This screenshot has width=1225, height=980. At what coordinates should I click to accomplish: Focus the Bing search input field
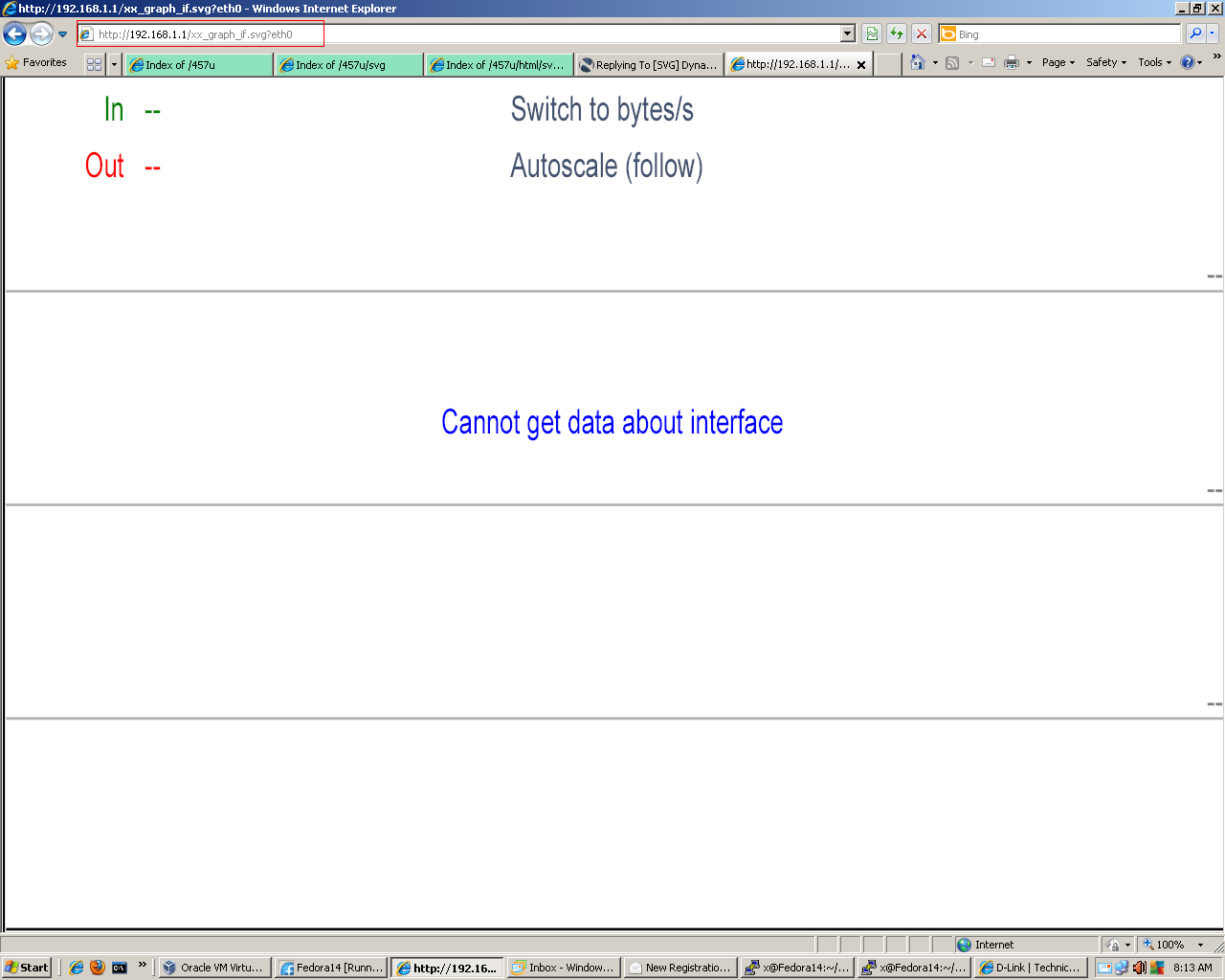click(x=1068, y=34)
